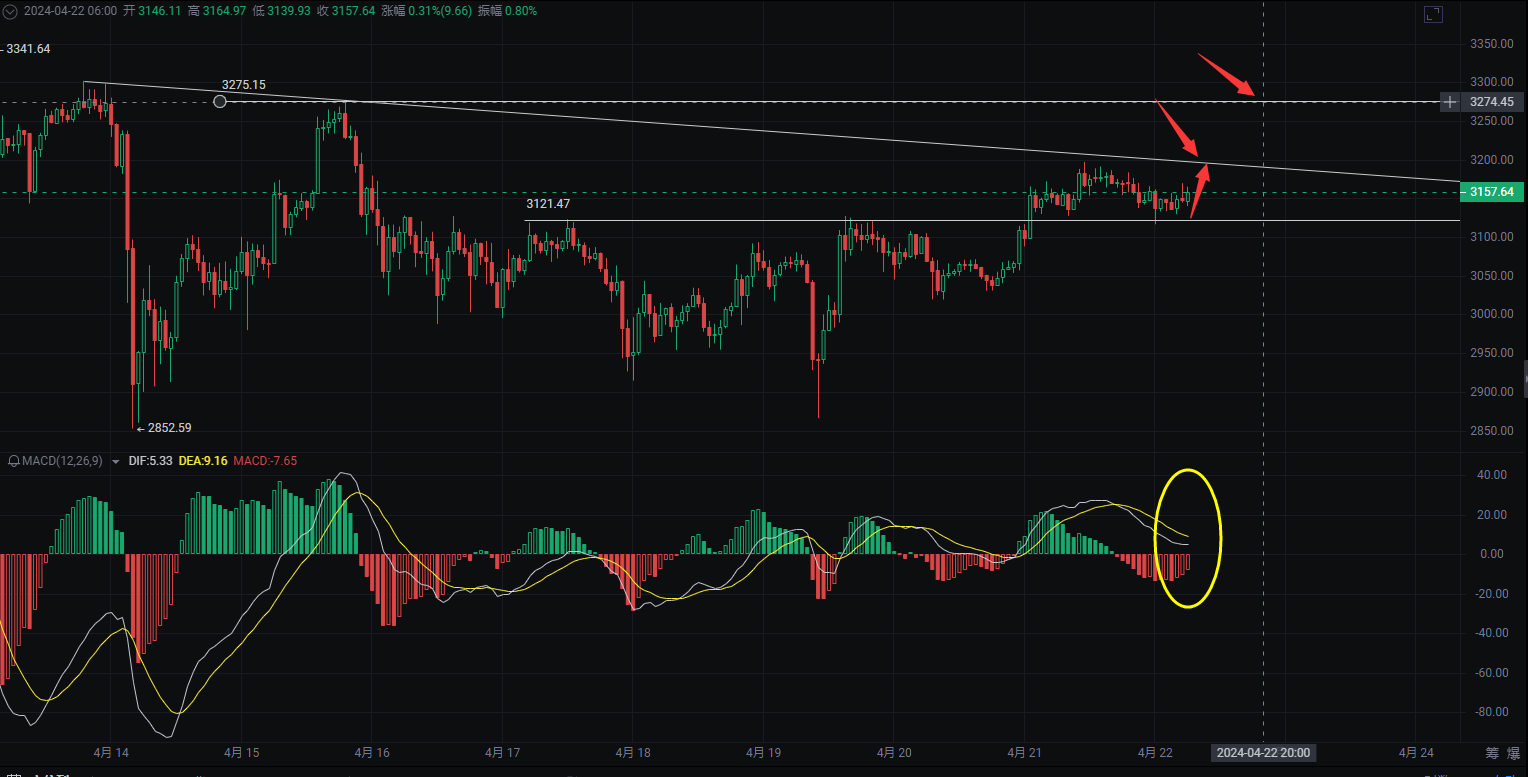The image size is (1528, 777).
Task: Click the 振幅 0.80% header value
Action: click(507, 11)
